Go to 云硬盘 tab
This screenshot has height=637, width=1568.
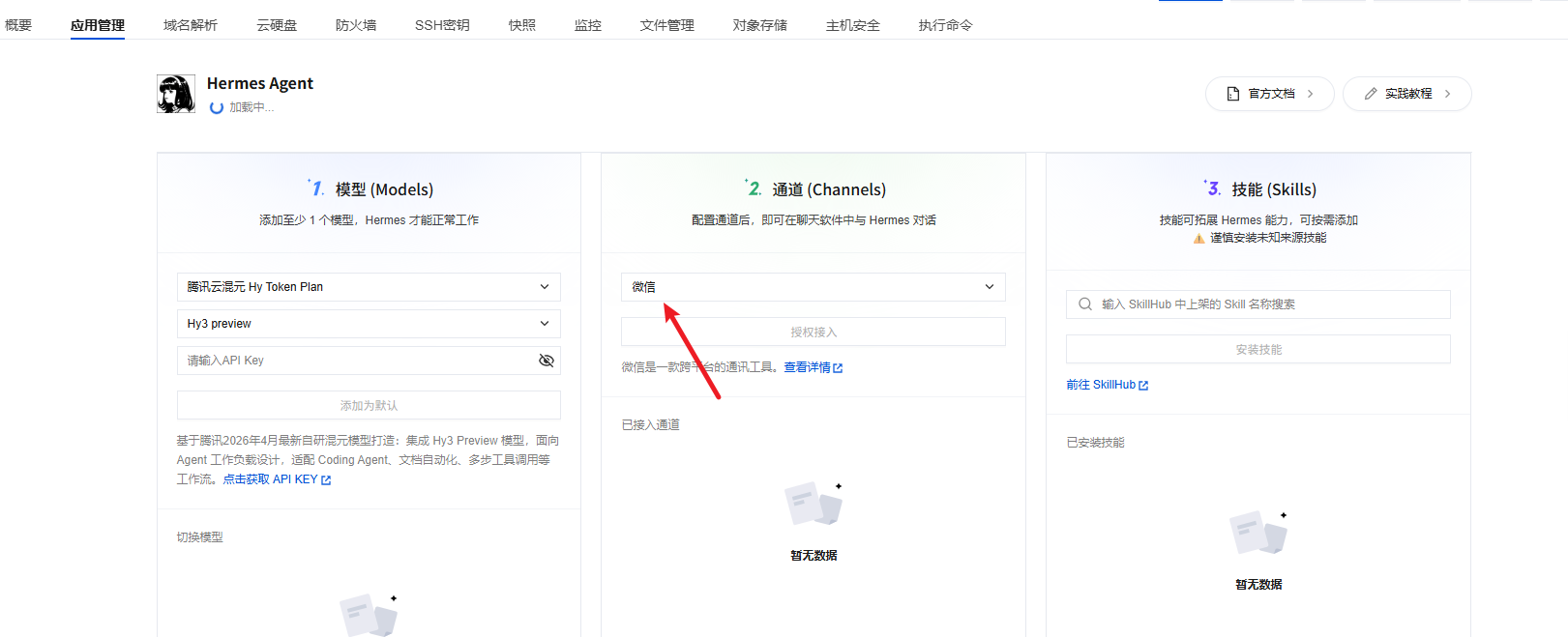[x=277, y=25]
